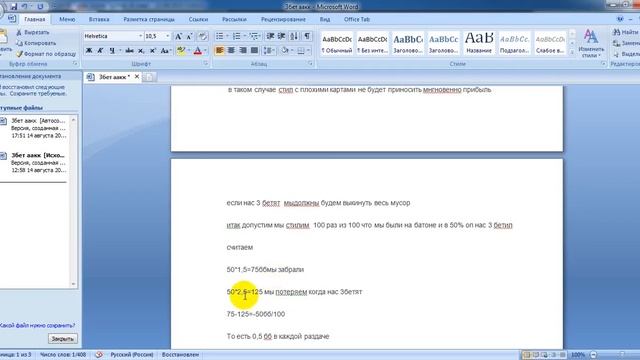The image size is (640, 360).
Task: Click the Sort (A-Z) icon
Action: pyautogui.click(x=294, y=37)
